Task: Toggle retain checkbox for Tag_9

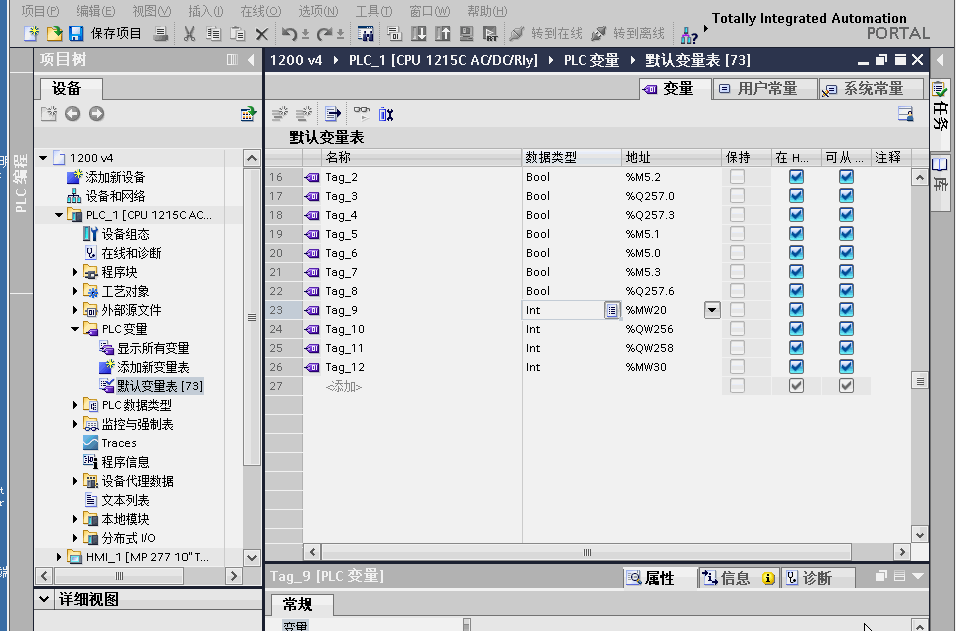Action: 737,310
